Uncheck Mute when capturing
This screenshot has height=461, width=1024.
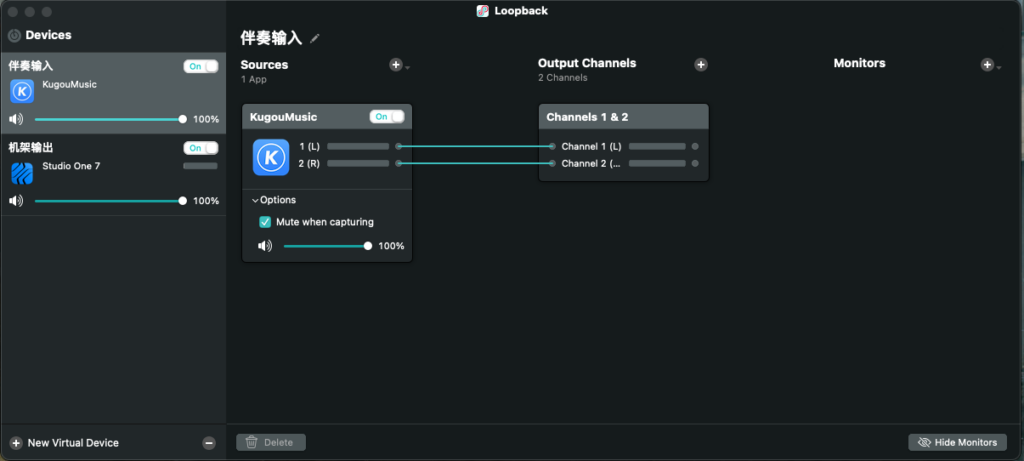pyautogui.click(x=265, y=222)
